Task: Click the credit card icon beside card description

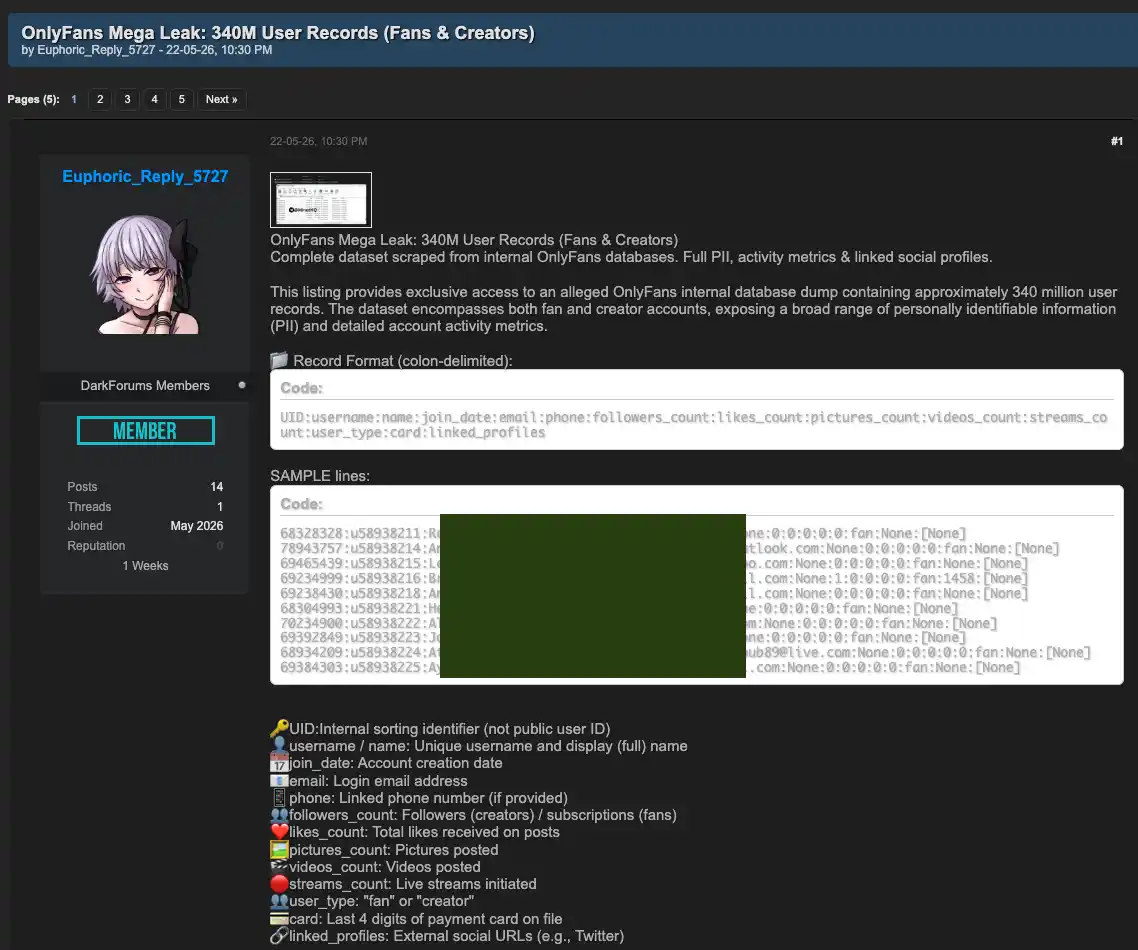Action: click(x=279, y=919)
